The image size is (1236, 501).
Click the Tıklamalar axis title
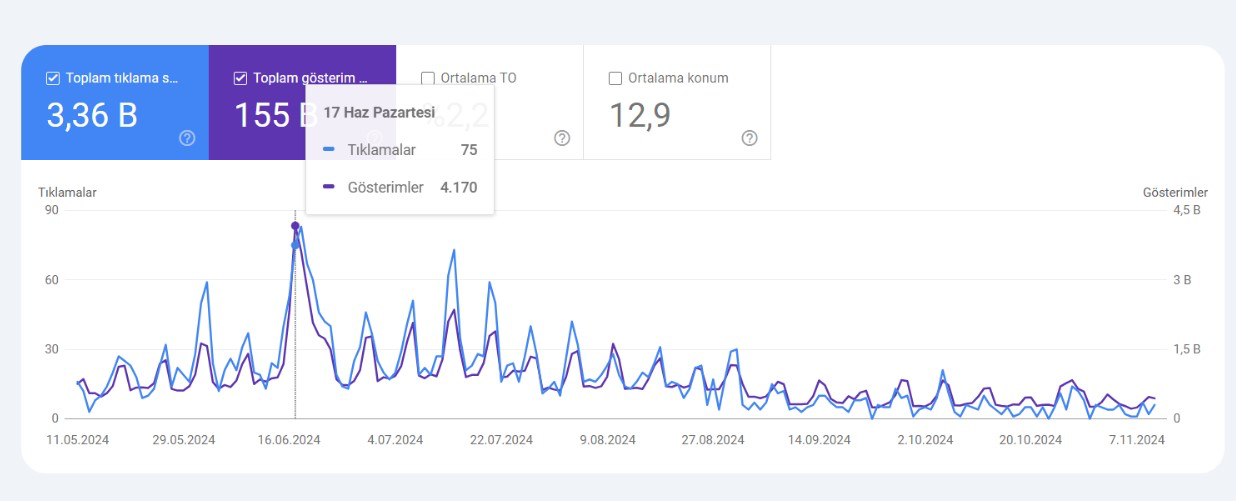(67, 192)
